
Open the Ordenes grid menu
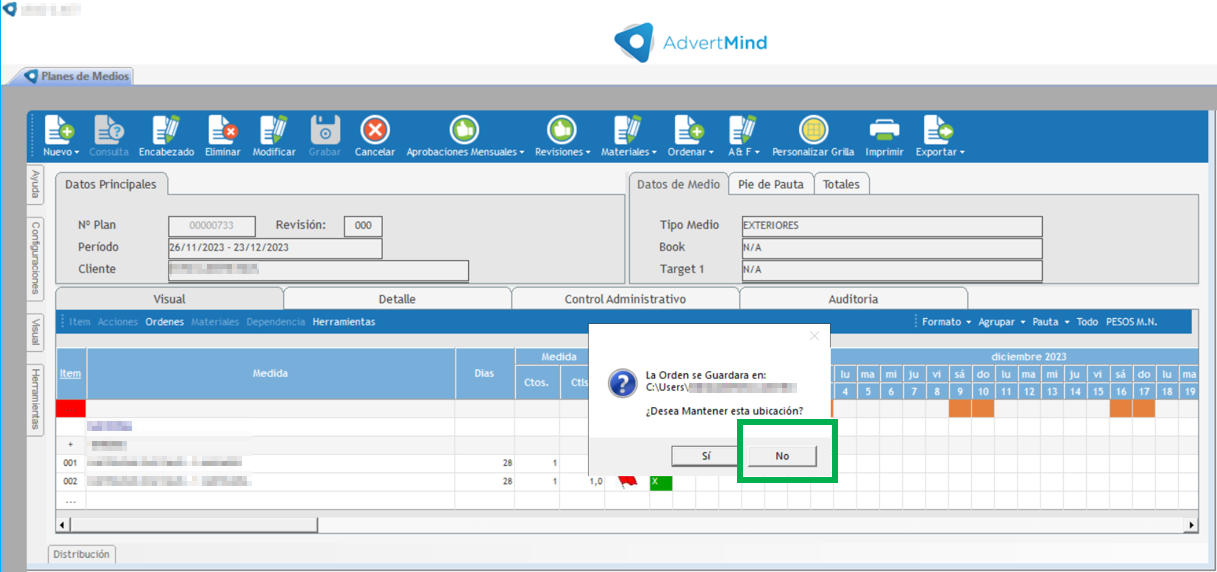coord(164,322)
